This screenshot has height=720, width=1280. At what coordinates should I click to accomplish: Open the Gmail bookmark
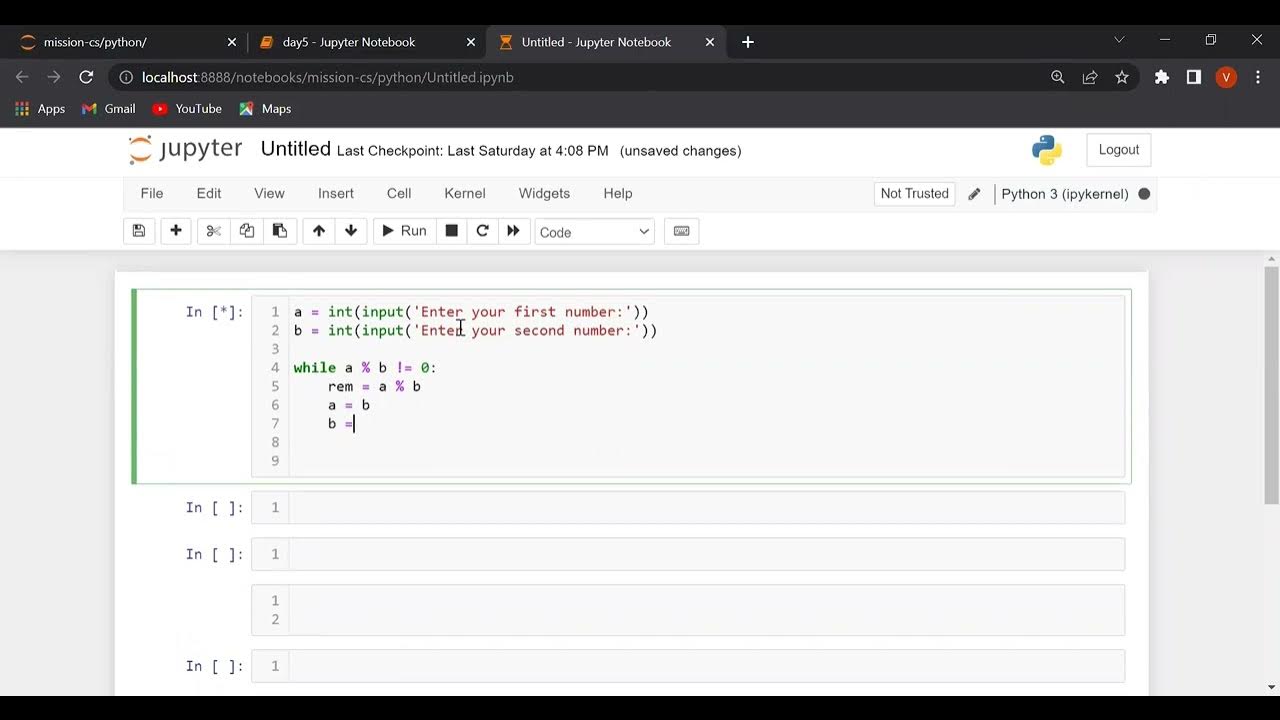coord(109,109)
